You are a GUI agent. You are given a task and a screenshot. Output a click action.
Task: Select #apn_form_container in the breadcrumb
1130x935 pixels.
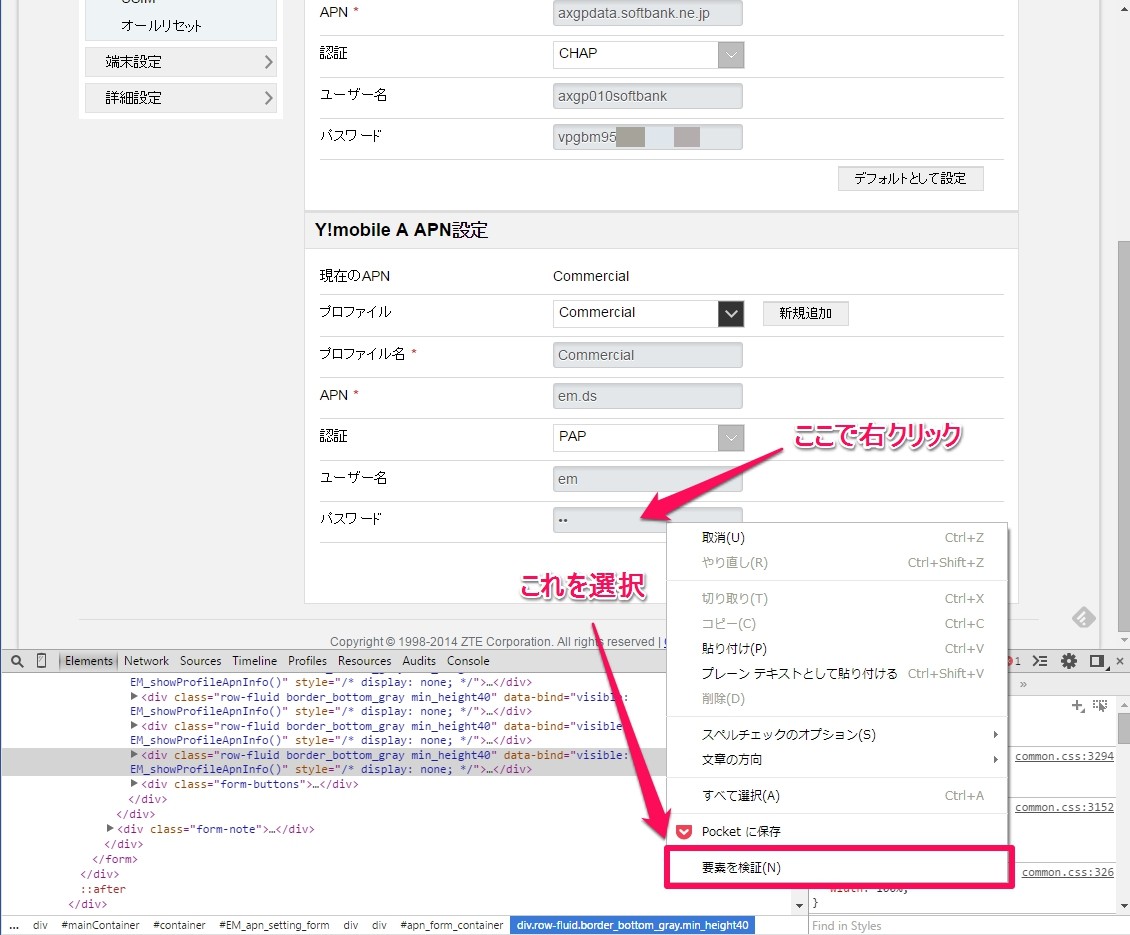[451, 925]
